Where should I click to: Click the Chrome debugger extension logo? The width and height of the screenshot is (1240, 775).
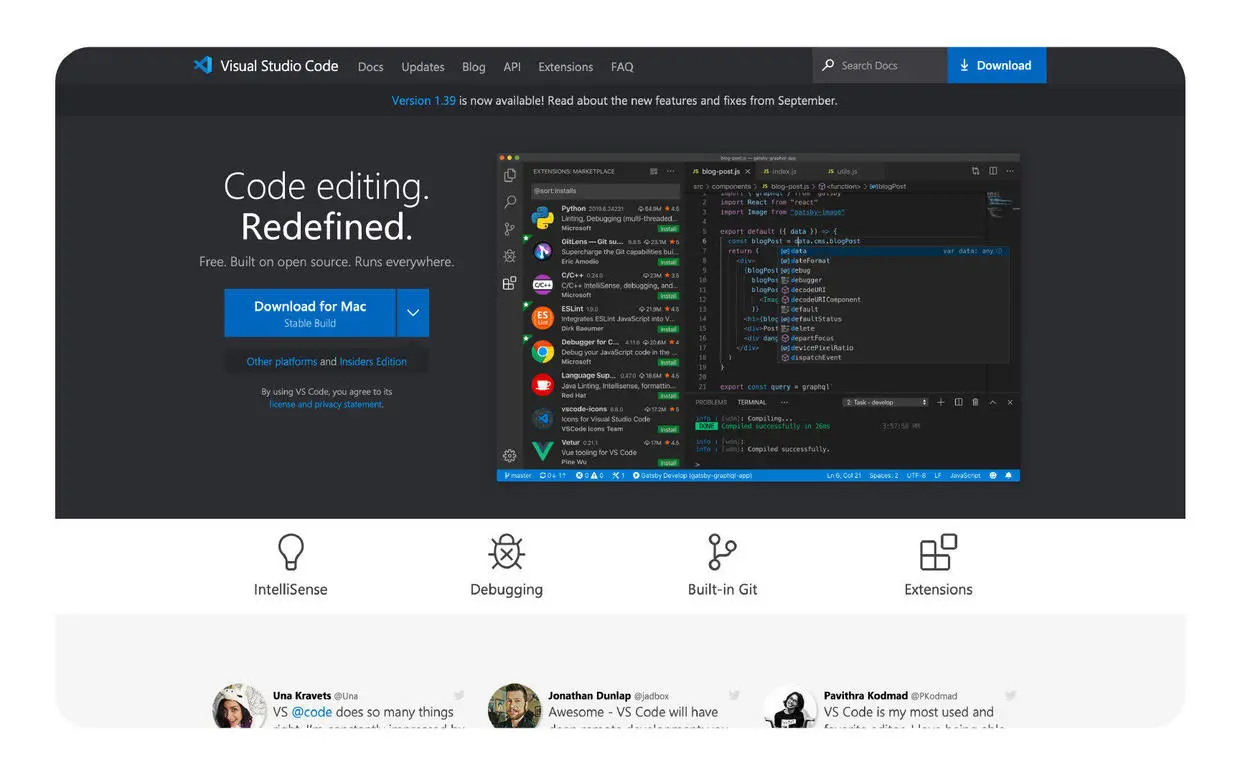(543, 351)
